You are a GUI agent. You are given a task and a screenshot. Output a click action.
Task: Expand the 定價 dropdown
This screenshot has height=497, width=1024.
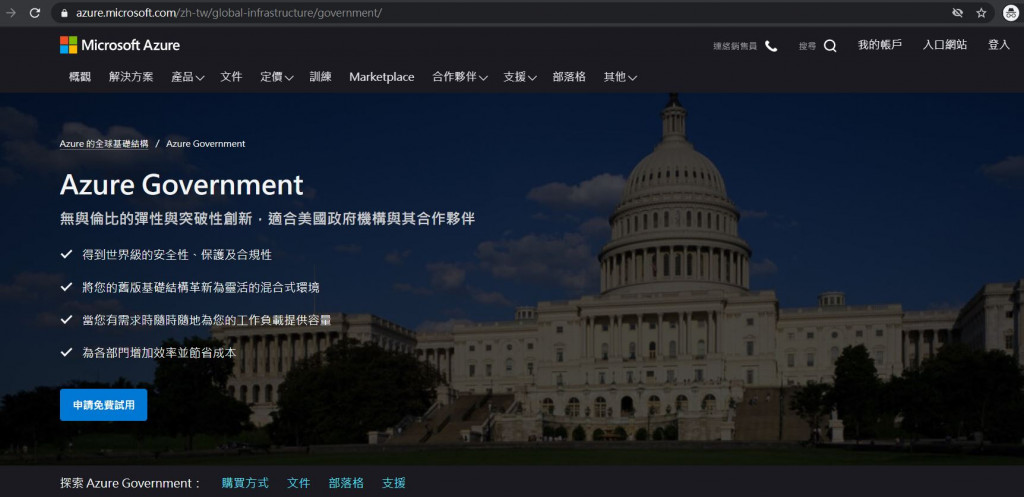tap(276, 77)
